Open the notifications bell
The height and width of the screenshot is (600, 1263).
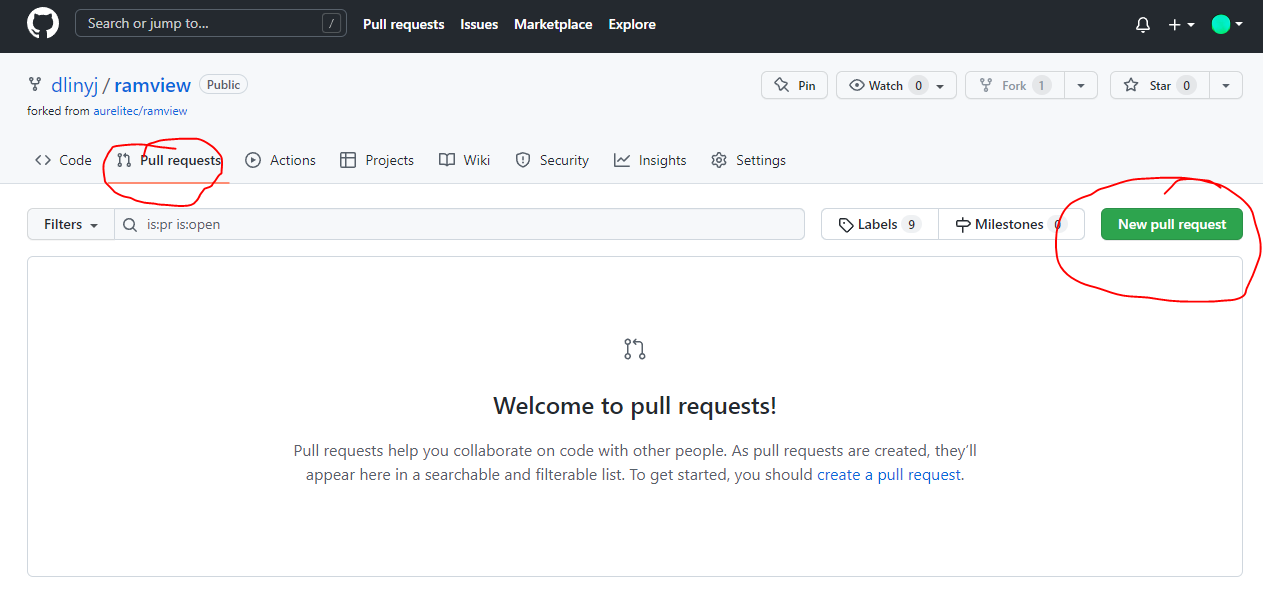point(1143,25)
